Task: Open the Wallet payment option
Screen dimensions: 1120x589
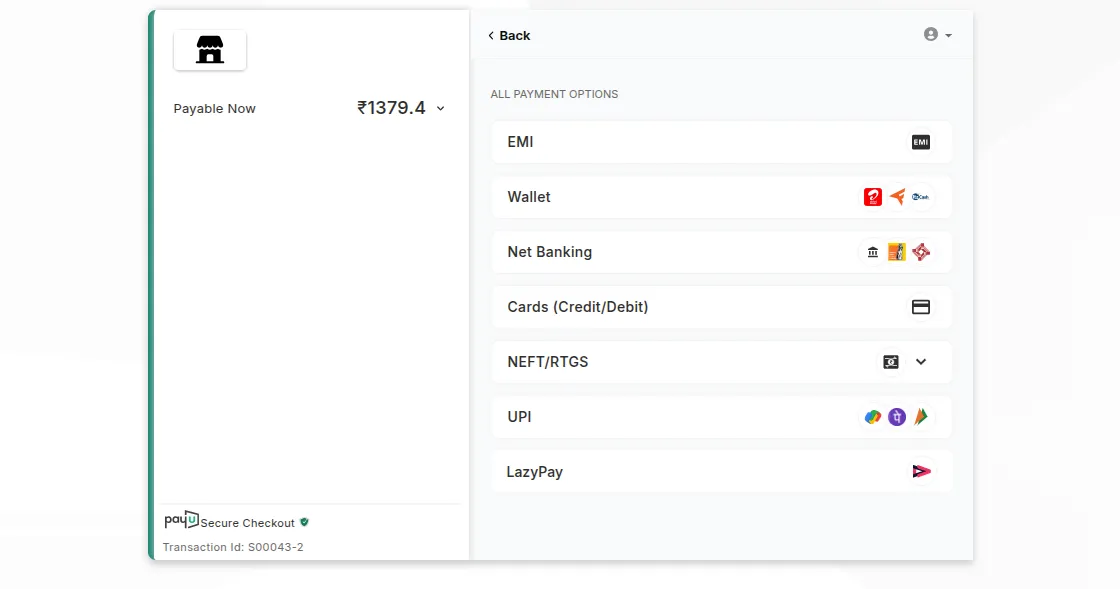Action: (x=650, y=197)
